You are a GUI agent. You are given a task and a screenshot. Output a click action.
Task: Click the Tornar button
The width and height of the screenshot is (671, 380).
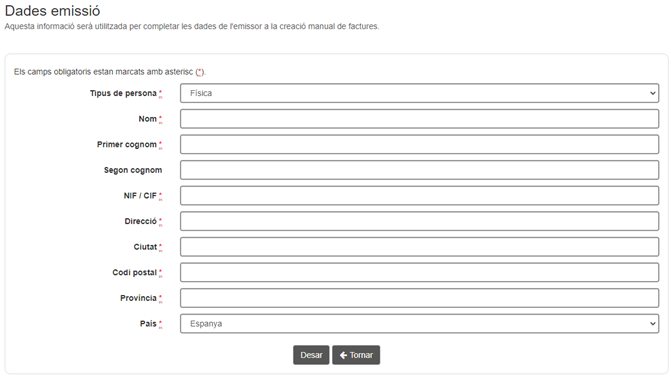(x=356, y=355)
